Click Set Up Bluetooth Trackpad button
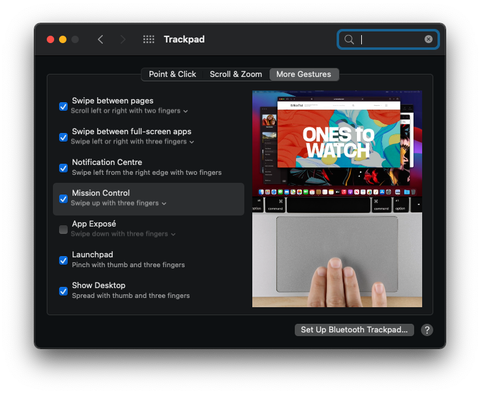The width and height of the screenshot is (480, 394). click(x=354, y=330)
